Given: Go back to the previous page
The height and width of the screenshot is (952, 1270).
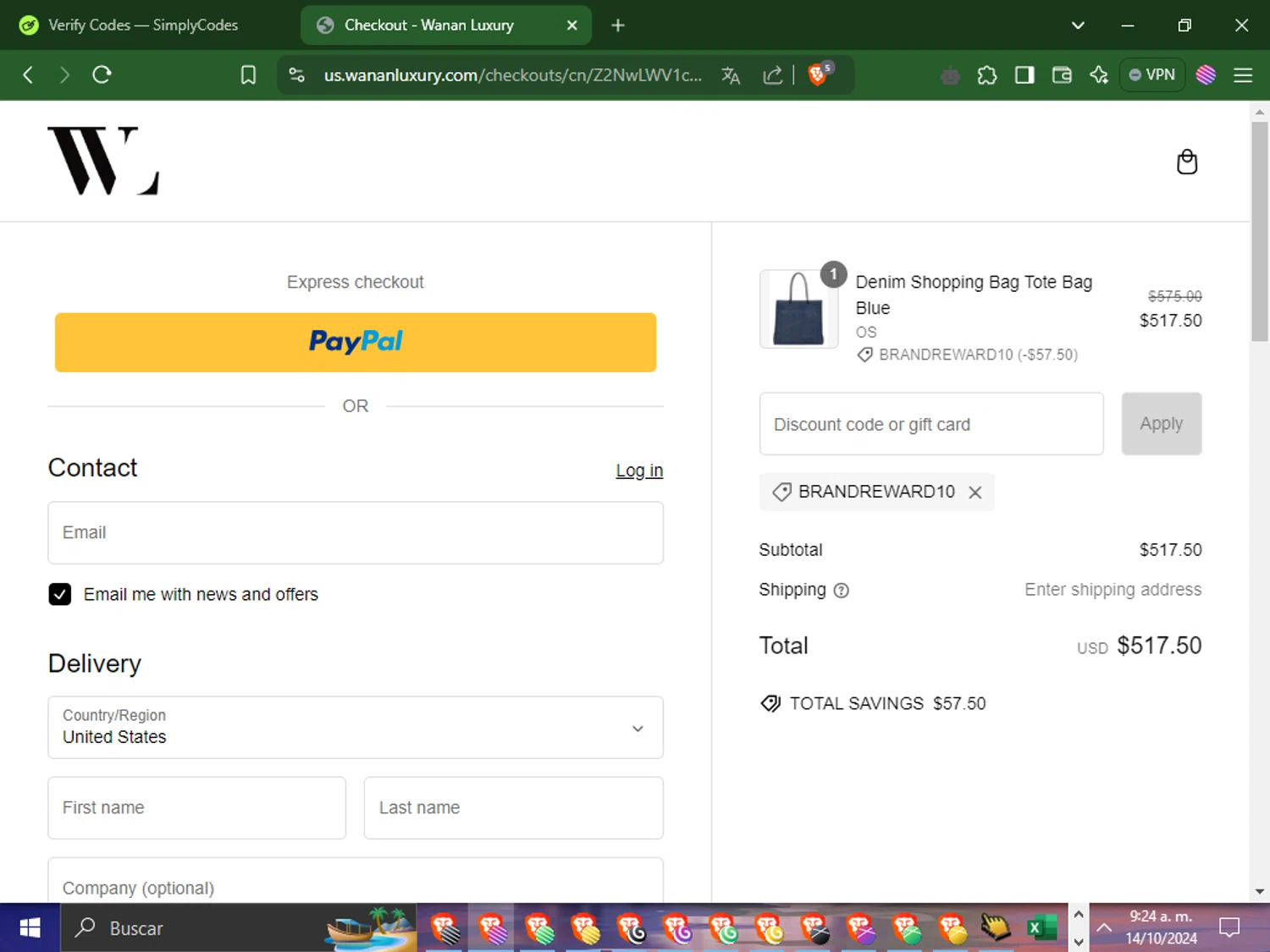Looking at the screenshot, I should pos(28,74).
